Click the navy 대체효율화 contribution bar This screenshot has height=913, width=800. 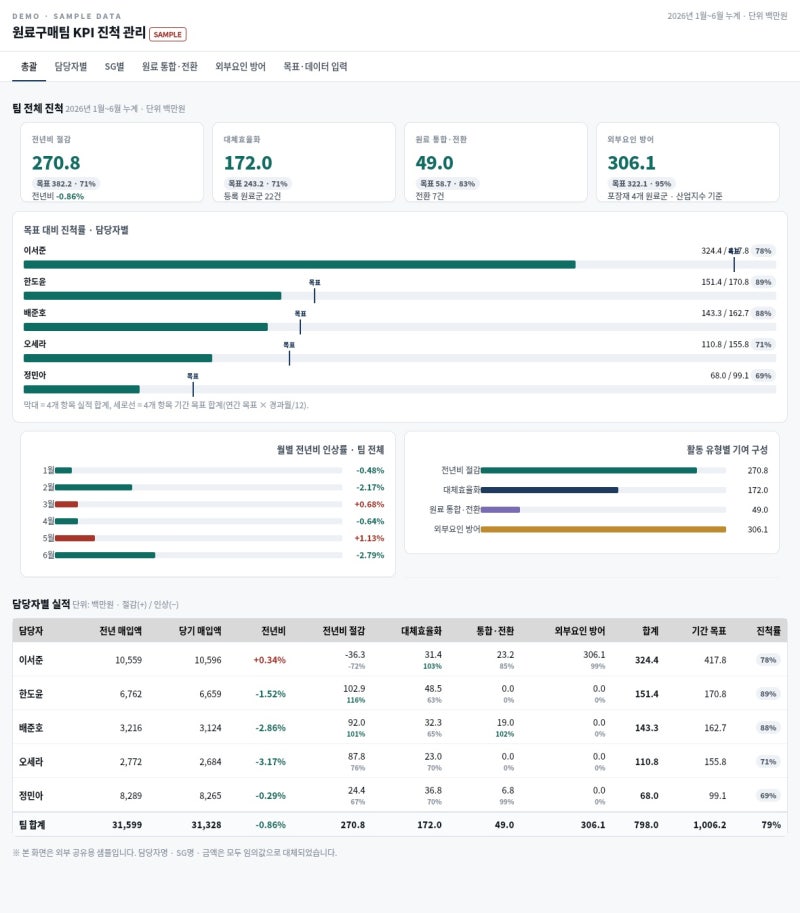tap(550, 490)
